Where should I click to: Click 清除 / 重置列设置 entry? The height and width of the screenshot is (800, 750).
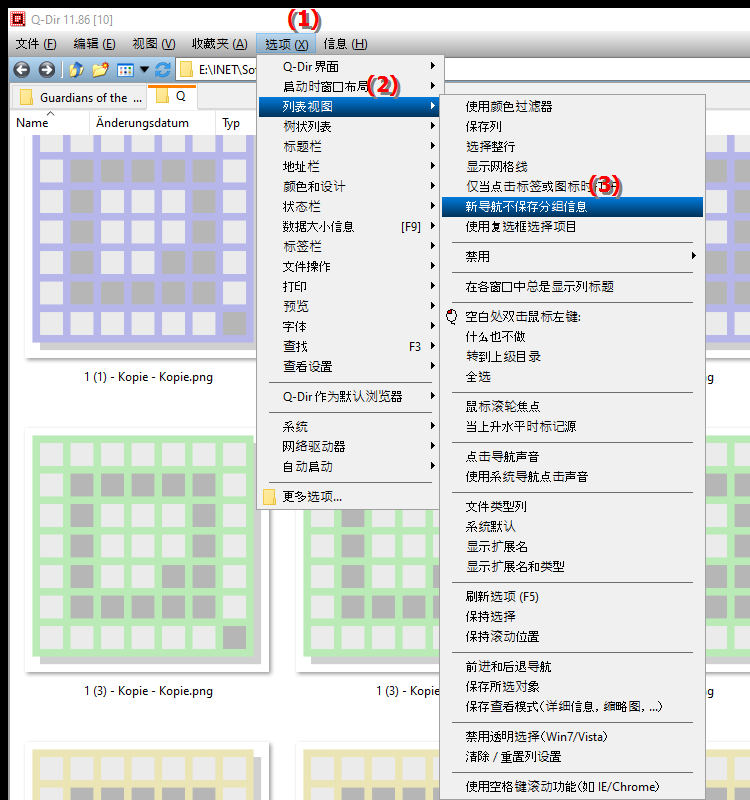pyautogui.click(x=513, y=757)
